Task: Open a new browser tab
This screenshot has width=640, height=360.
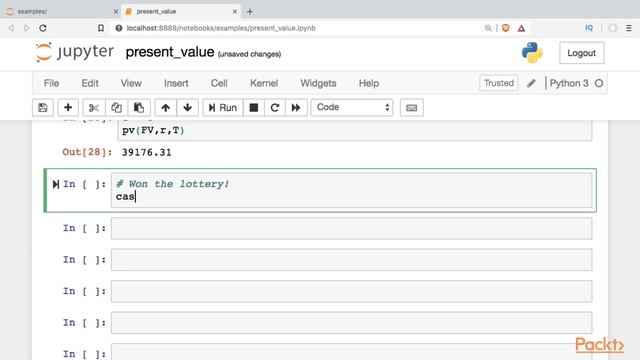Action: (250, 11)
